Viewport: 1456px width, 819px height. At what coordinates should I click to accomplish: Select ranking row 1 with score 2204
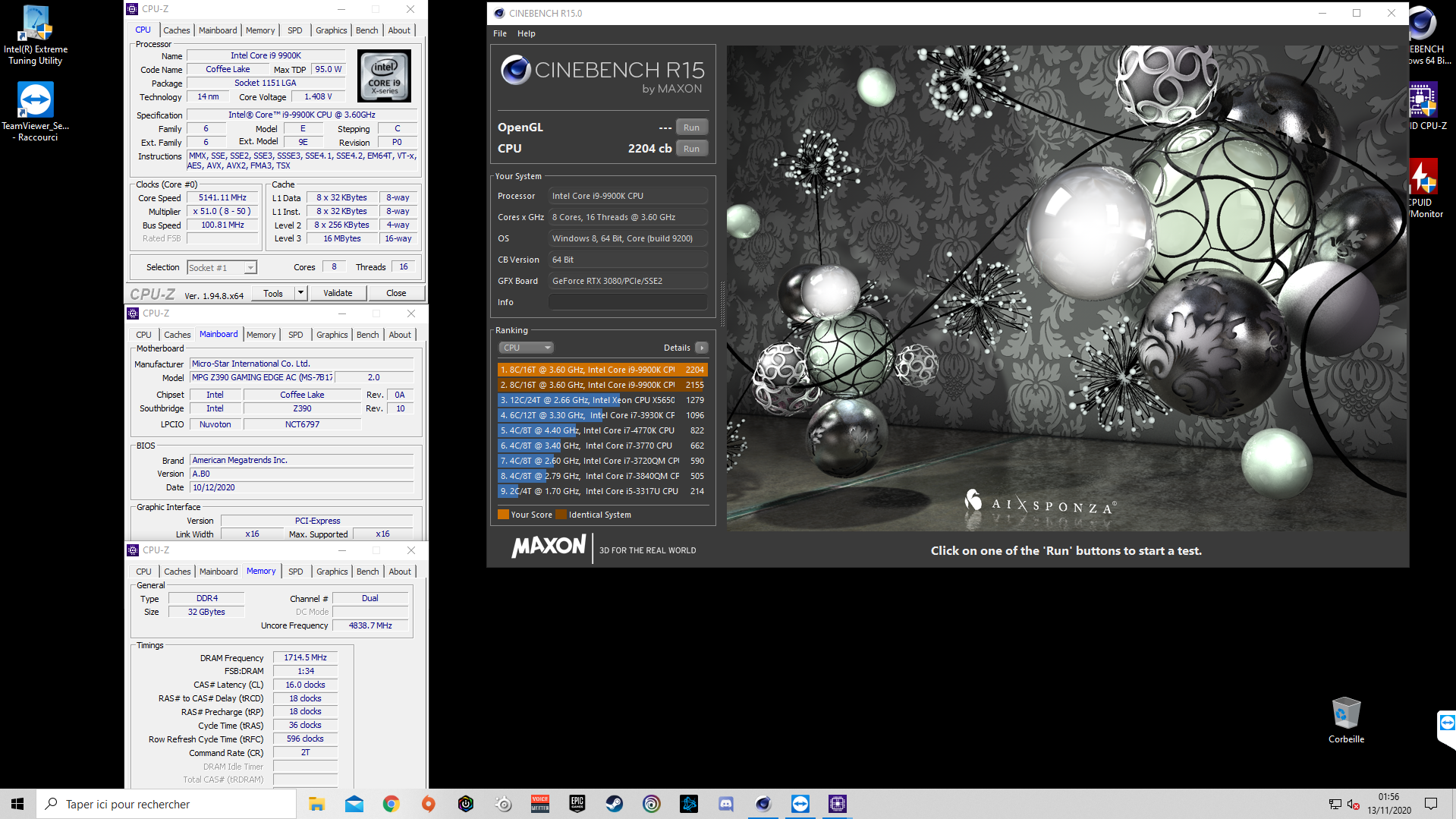(602, 370)
